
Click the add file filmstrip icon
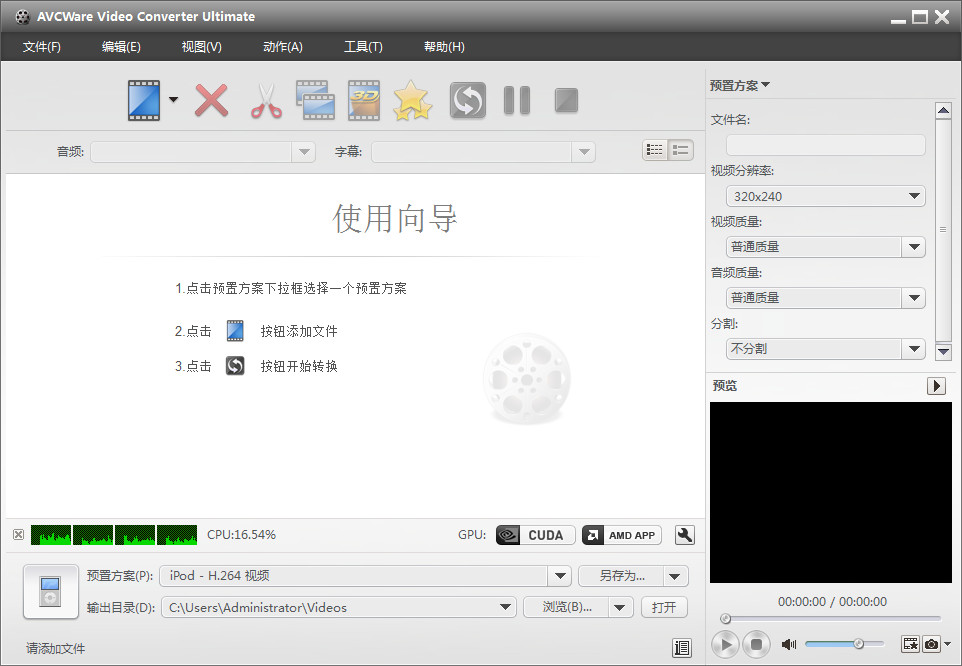point(144,100)
